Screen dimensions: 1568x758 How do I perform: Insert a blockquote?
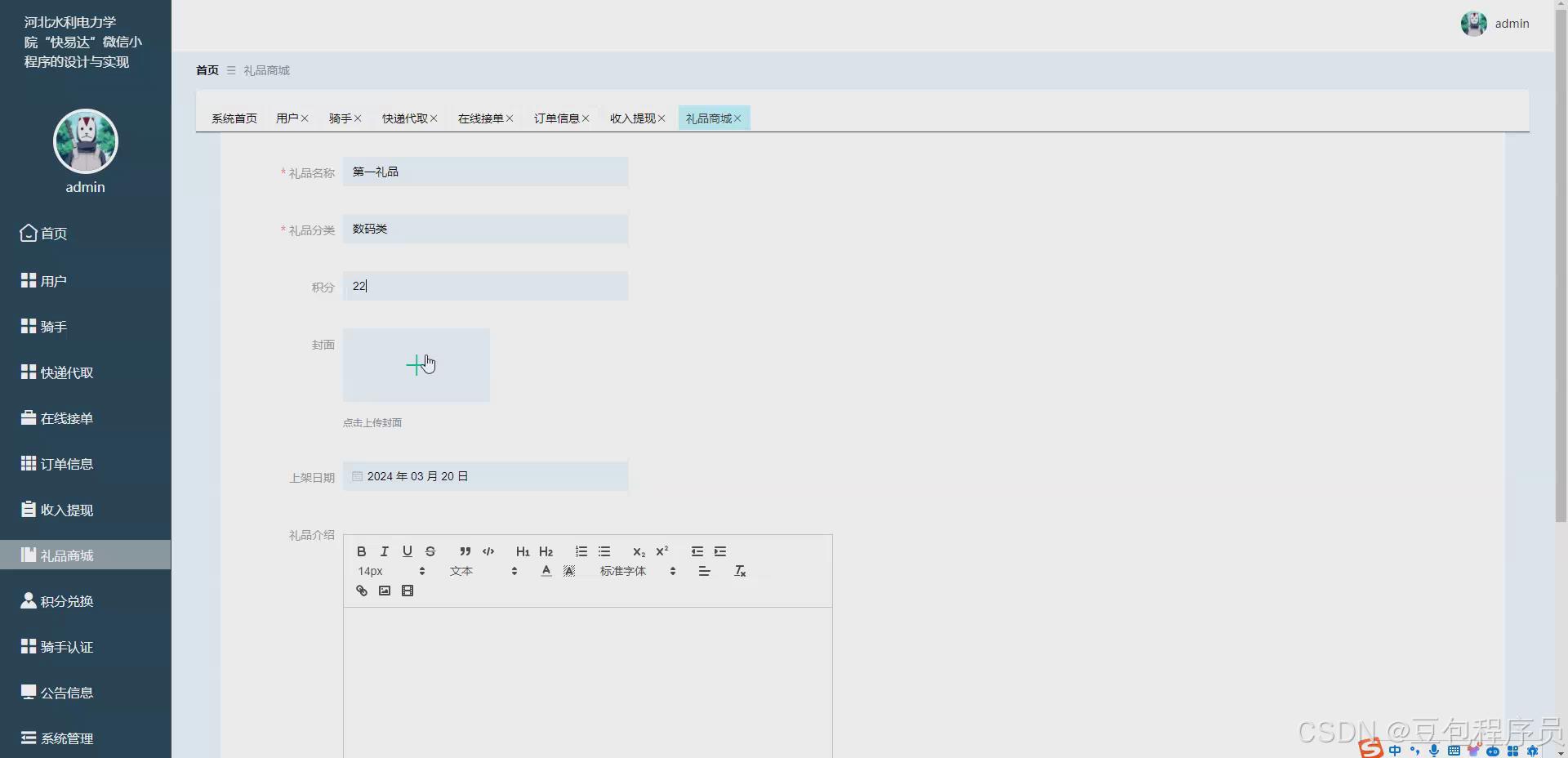pyautogui.click(x=465, y=551)
